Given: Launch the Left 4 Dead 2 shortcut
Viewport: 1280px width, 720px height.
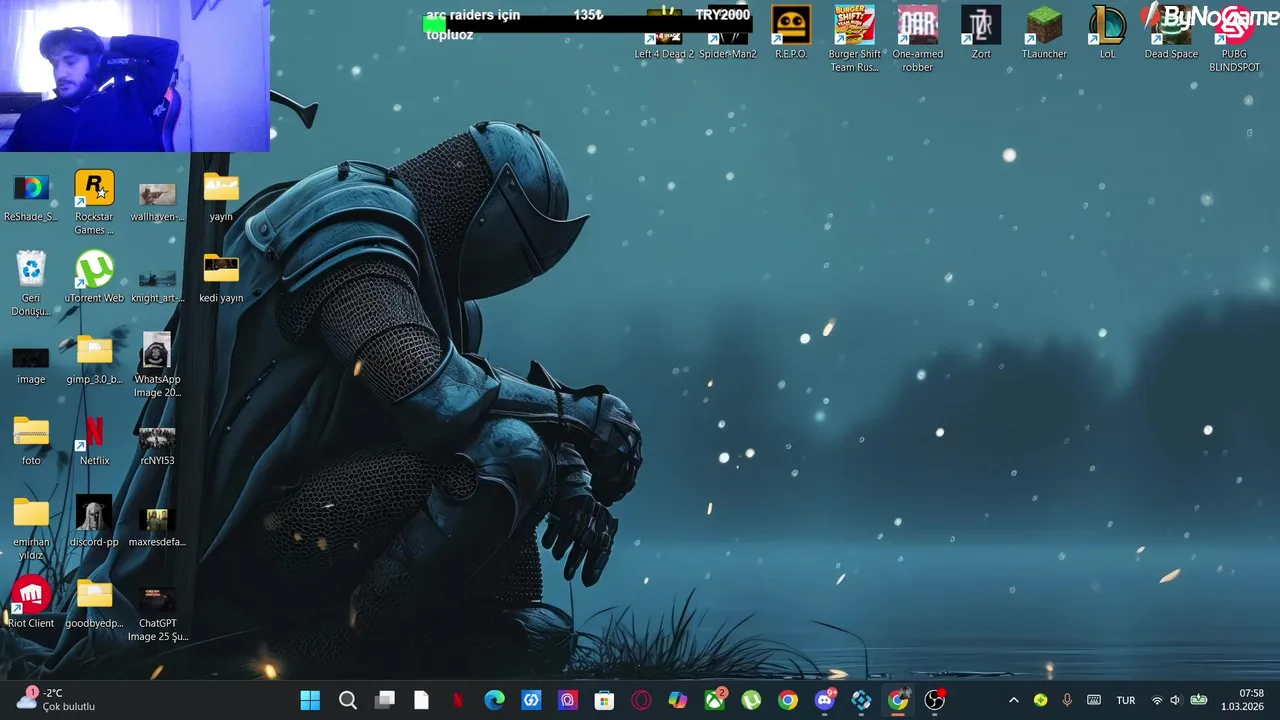Looking at the screenshot, I should tap(664, 33).
